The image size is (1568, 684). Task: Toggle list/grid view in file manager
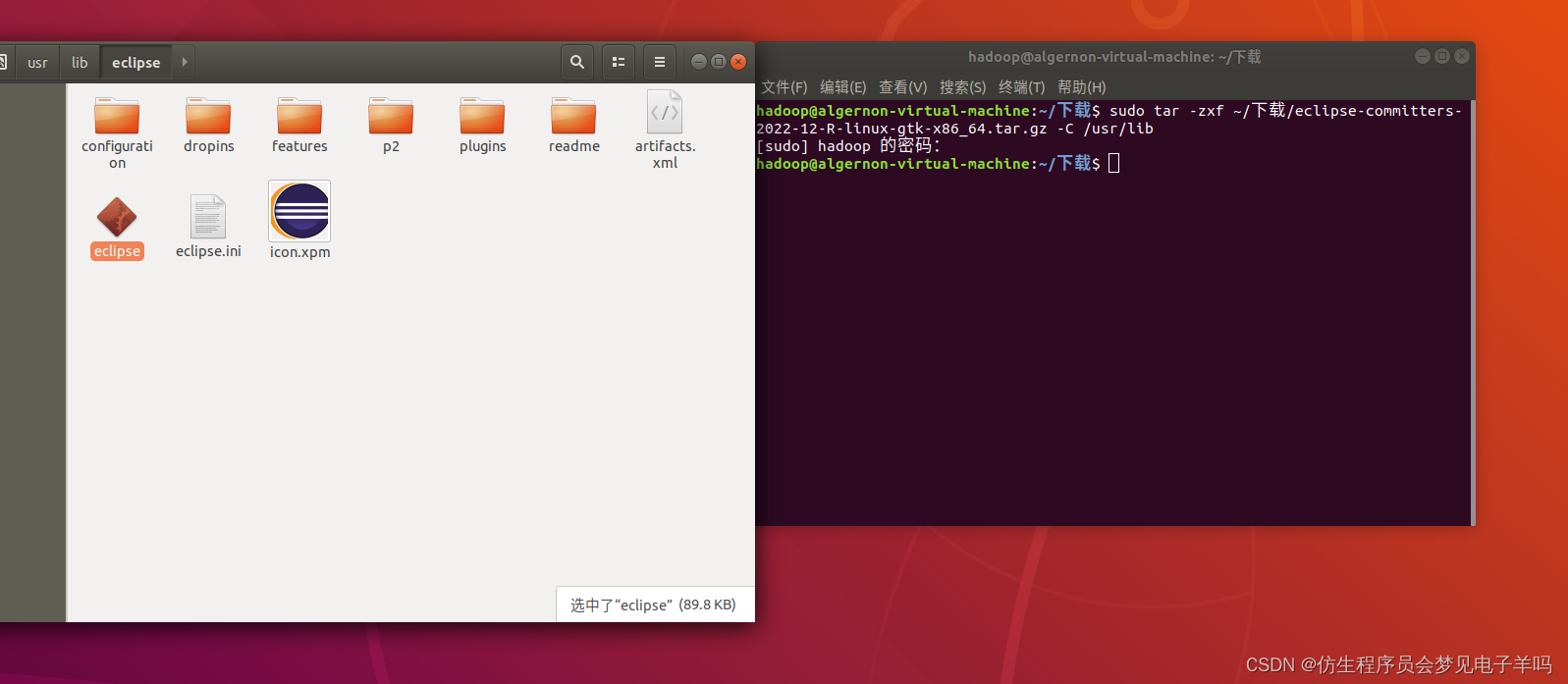[x=619, y=62]
